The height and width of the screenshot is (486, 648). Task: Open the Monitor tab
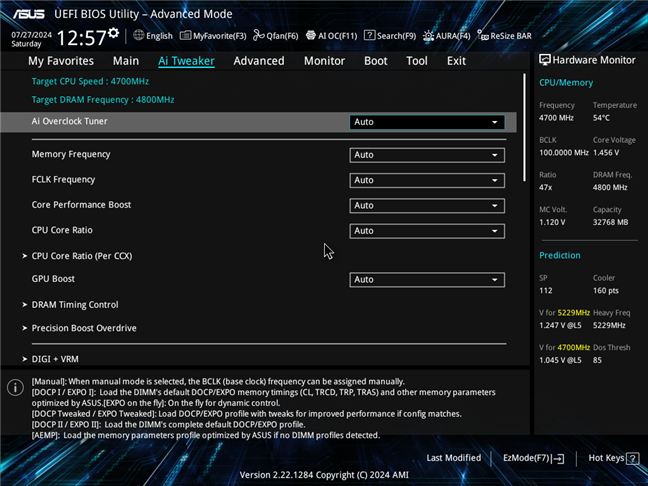click(324, 61)
